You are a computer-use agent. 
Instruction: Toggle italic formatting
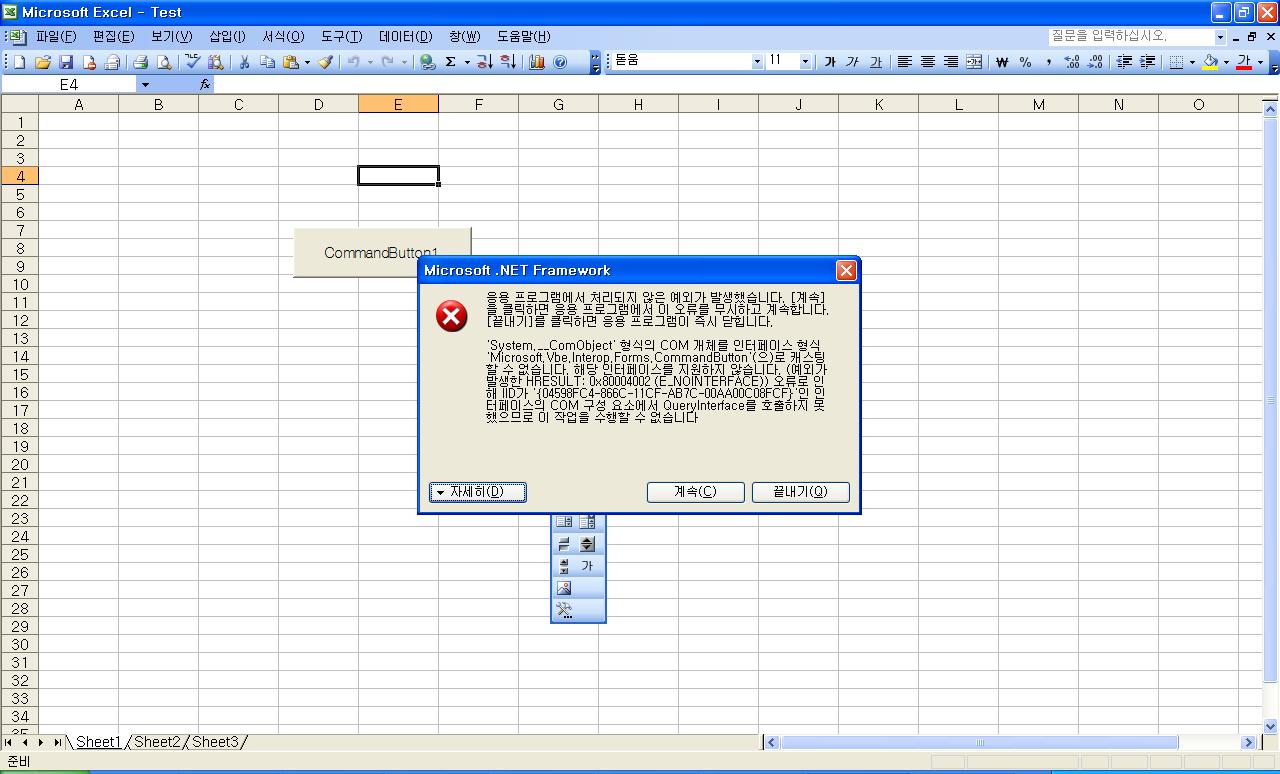pyautogui.click(x=852, y=62)
